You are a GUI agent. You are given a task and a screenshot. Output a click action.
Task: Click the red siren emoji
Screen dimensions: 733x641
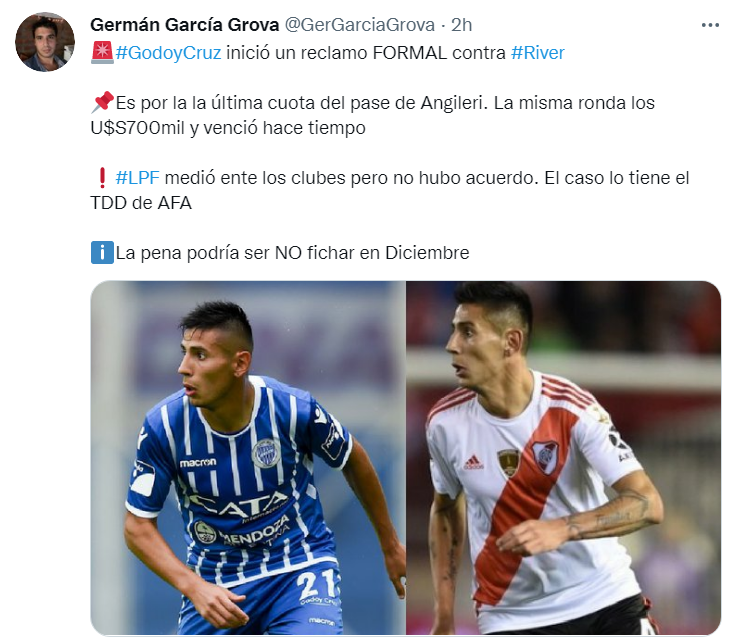tap(102, 52)
